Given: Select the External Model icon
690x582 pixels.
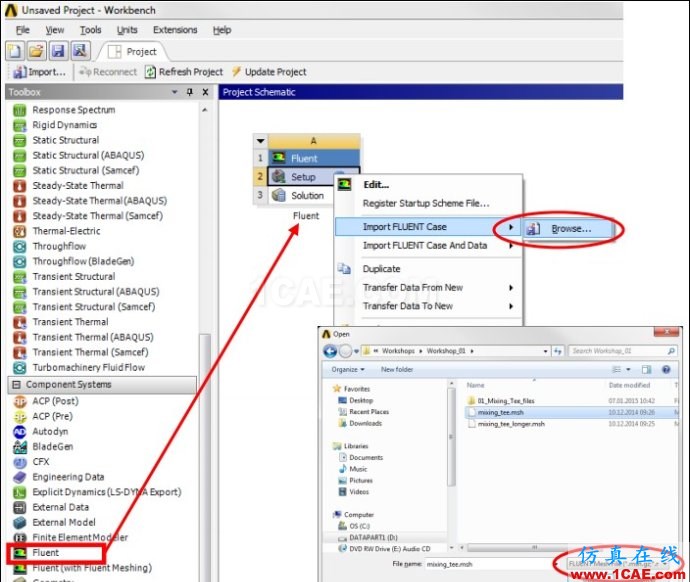Looking at the screenshot, I should pyautogui.click(x=19, y=522).
